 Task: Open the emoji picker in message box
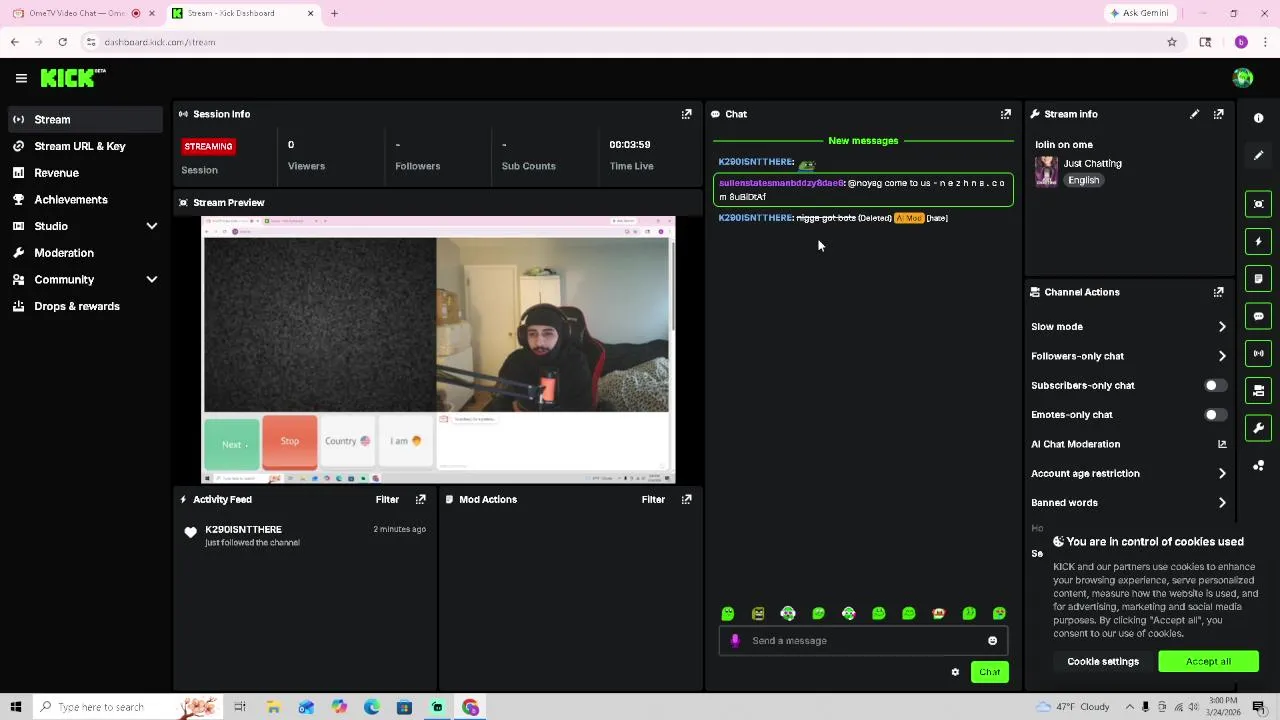pyautogui.click(x=992, y=641)
